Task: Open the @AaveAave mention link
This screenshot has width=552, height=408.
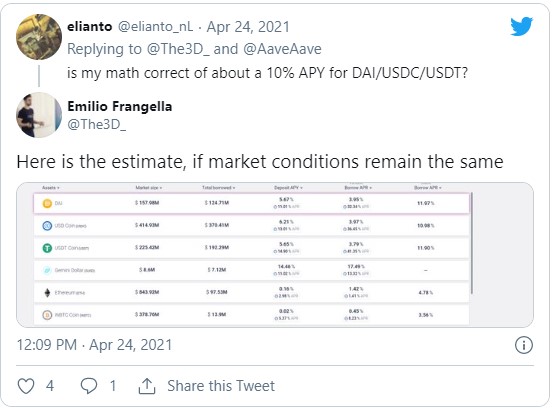Action: (x=282, y=49)
